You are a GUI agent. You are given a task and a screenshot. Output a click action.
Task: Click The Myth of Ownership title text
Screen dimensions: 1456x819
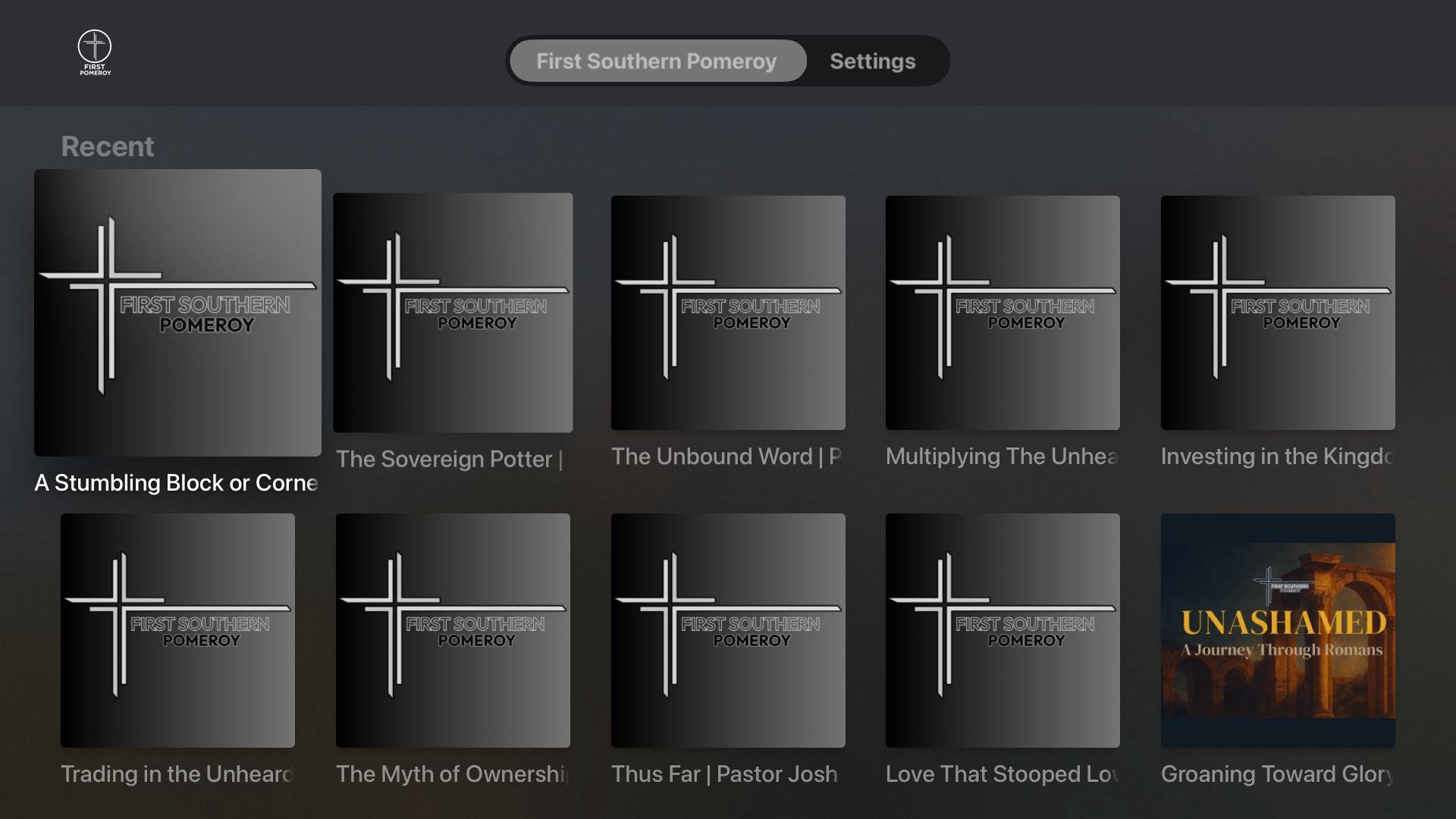452,774
